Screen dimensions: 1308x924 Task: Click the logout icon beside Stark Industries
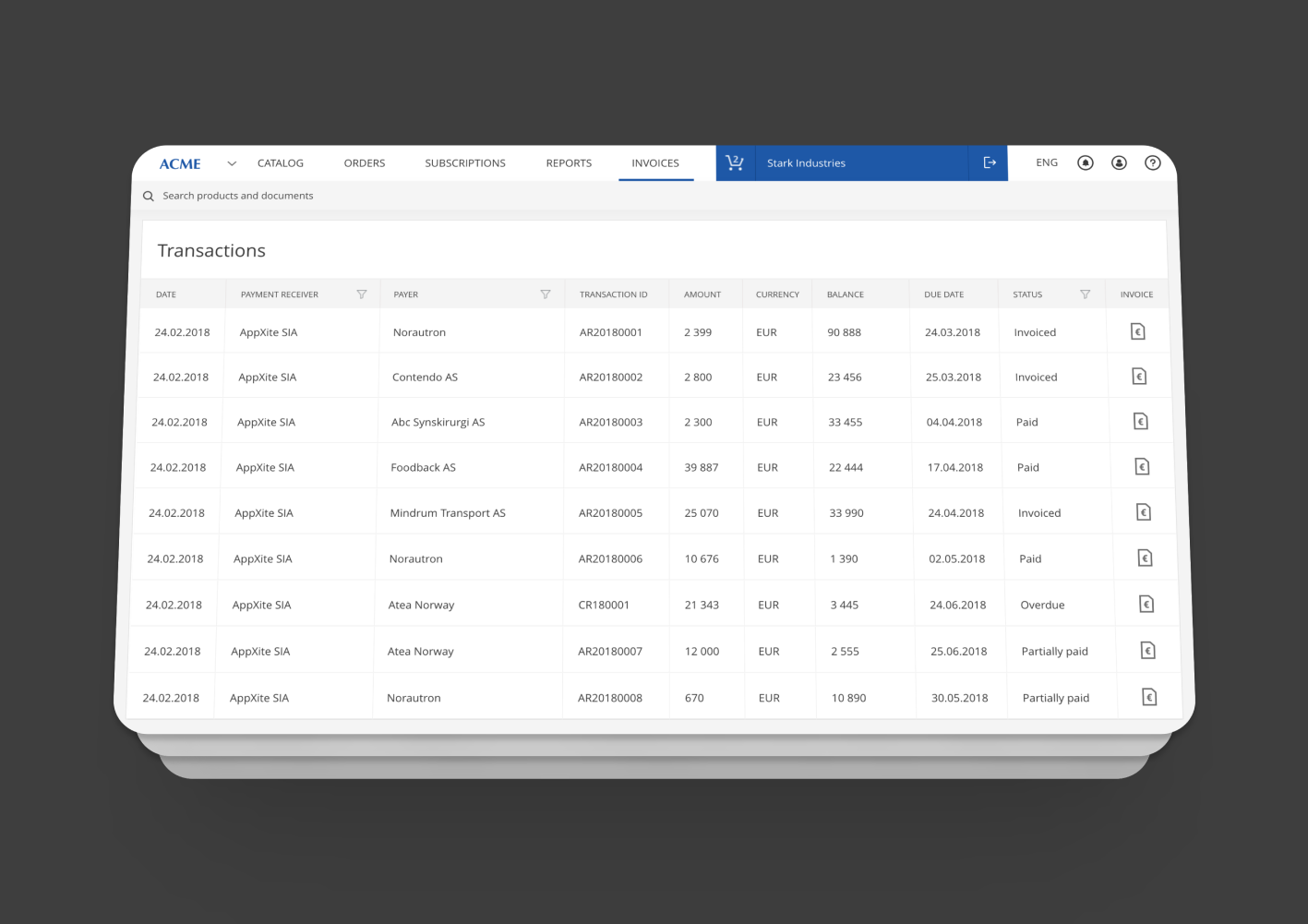(989, 162)
